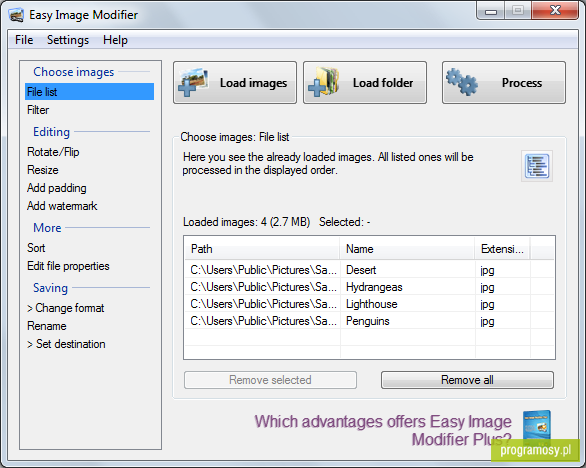Open Edit file properties
This screenshot has height=468, width=586.
(68, 266)
